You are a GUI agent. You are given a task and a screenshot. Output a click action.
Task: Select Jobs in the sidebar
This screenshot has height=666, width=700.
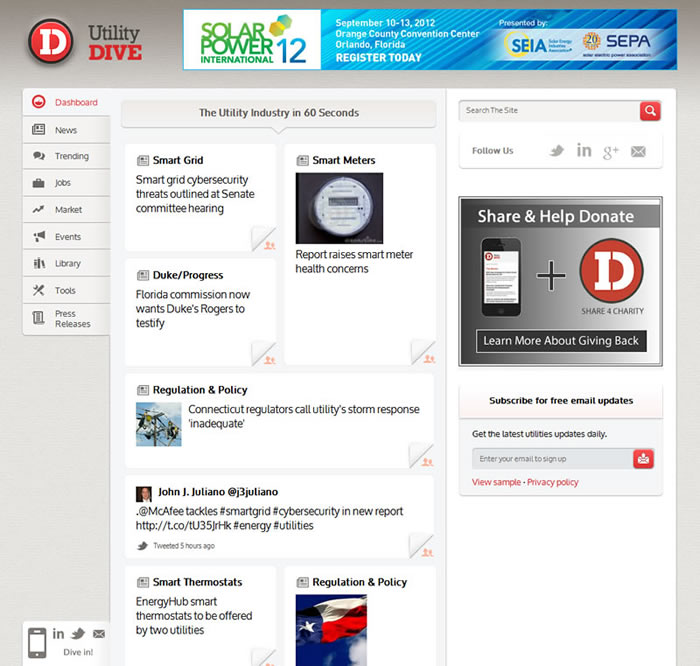click(x=67, y=183)
